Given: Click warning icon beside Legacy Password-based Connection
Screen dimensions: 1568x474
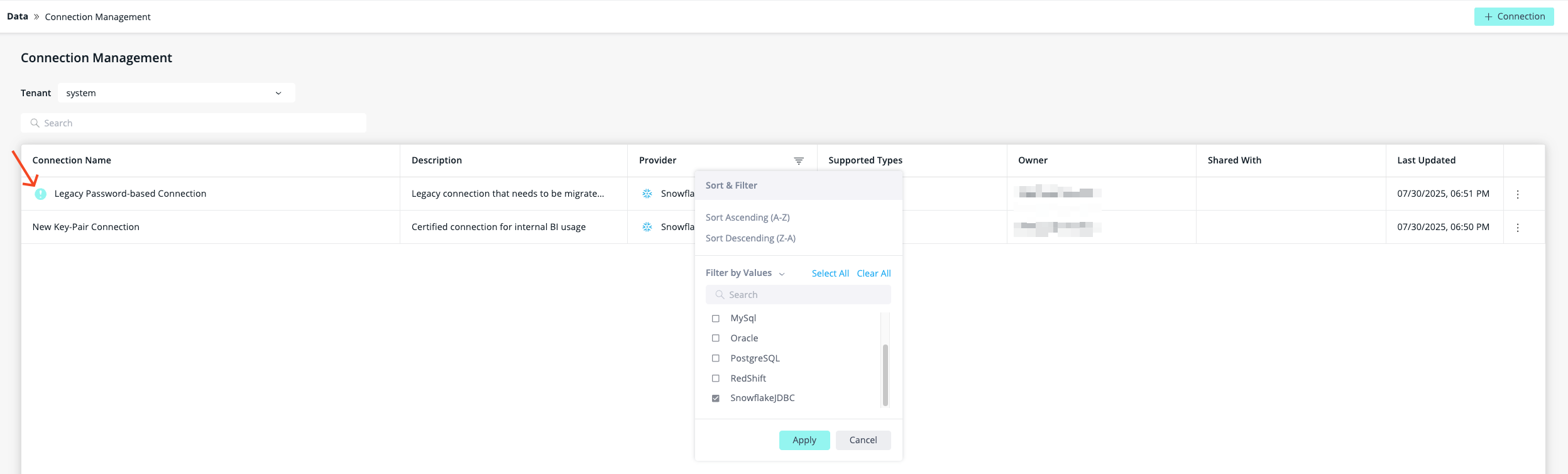Looking at the screenshot, I should click(x=40, y=194).
